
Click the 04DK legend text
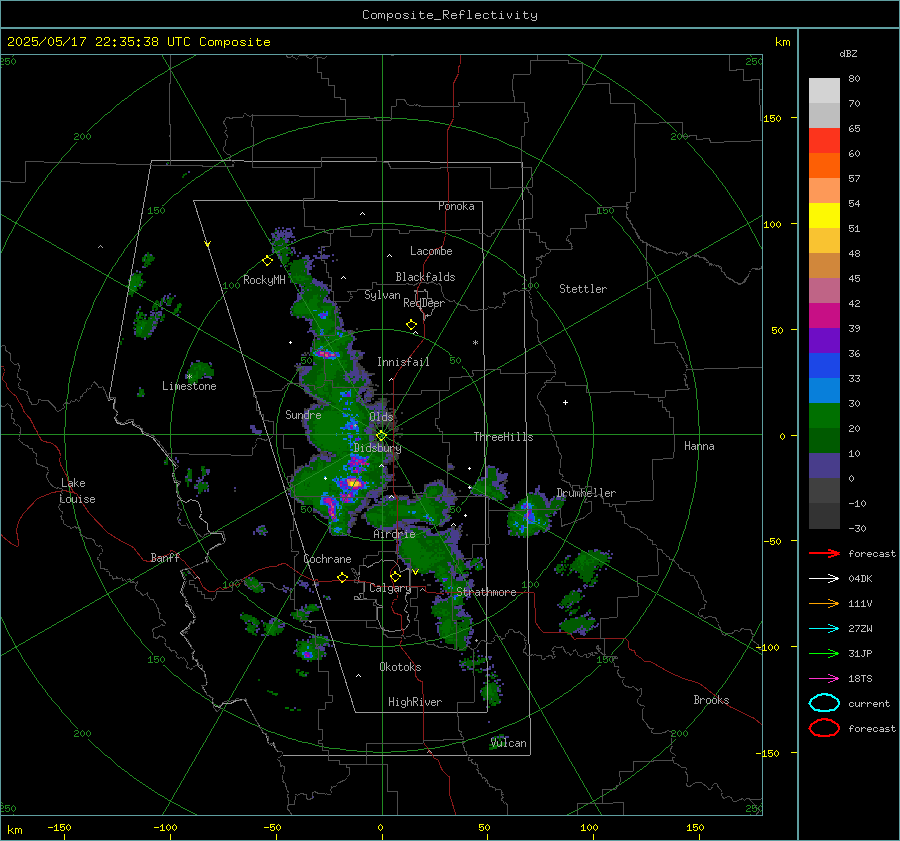click(x=860, y=579)
